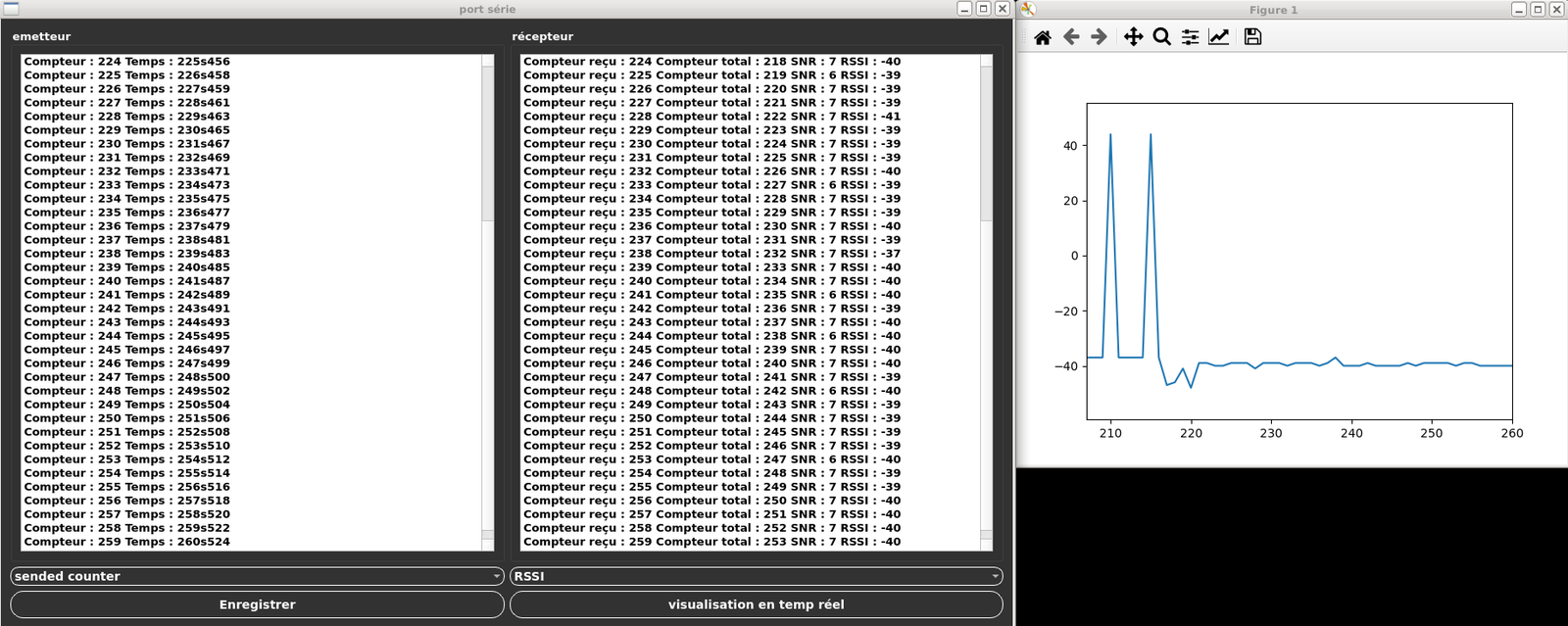Viewport: 1568px width, 626px height.
Task: Click the port série window menu icon
Action: click(11, 9)
